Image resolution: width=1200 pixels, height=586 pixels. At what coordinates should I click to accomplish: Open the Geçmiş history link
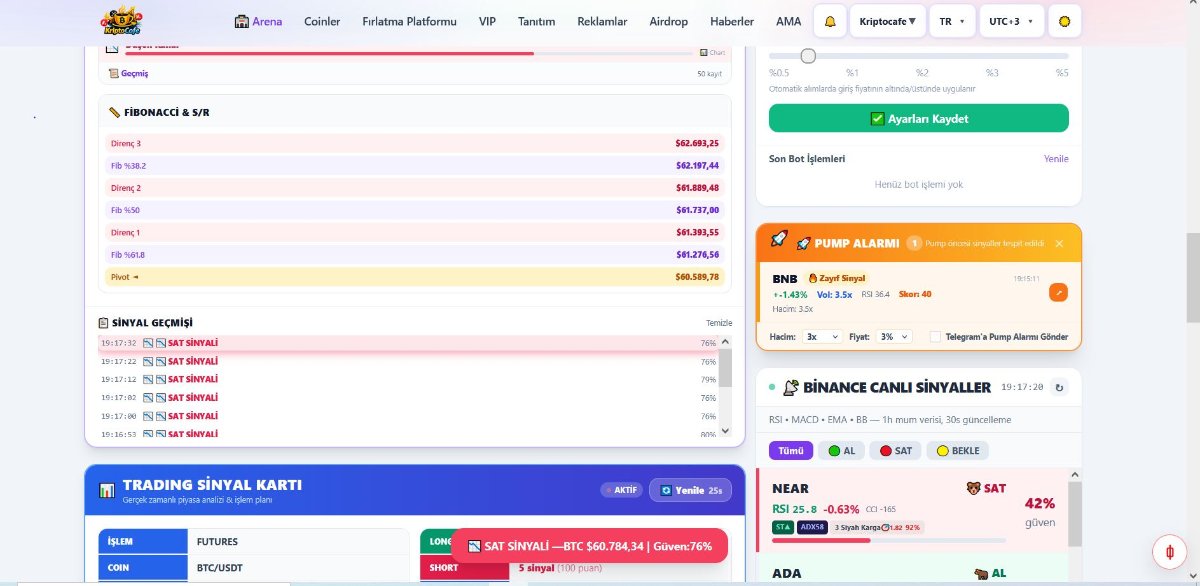coord(128,73)
